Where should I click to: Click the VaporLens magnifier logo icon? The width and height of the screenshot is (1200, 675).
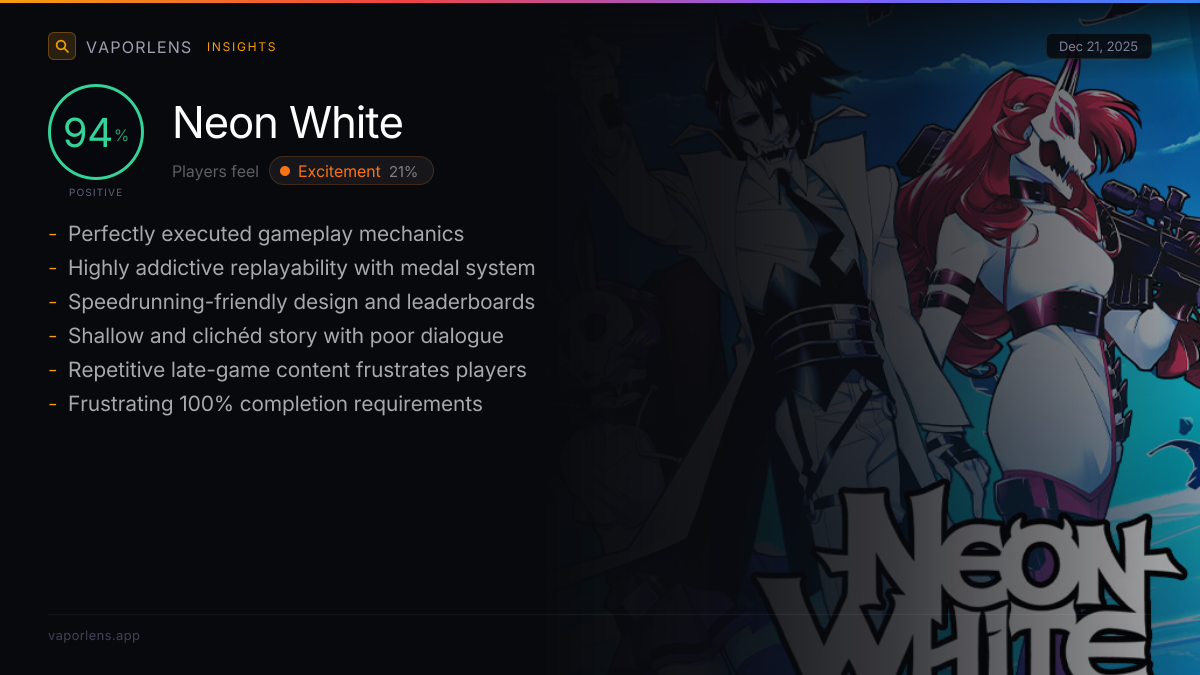pos(62,46)
